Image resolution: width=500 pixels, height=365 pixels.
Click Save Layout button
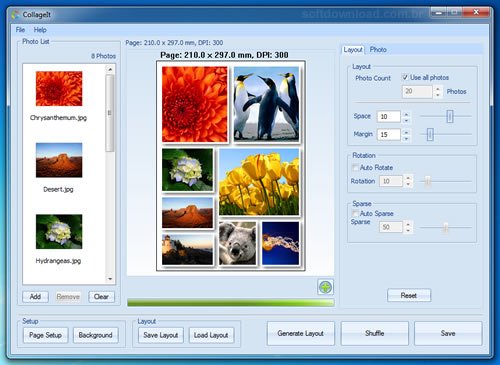[161, 335]
